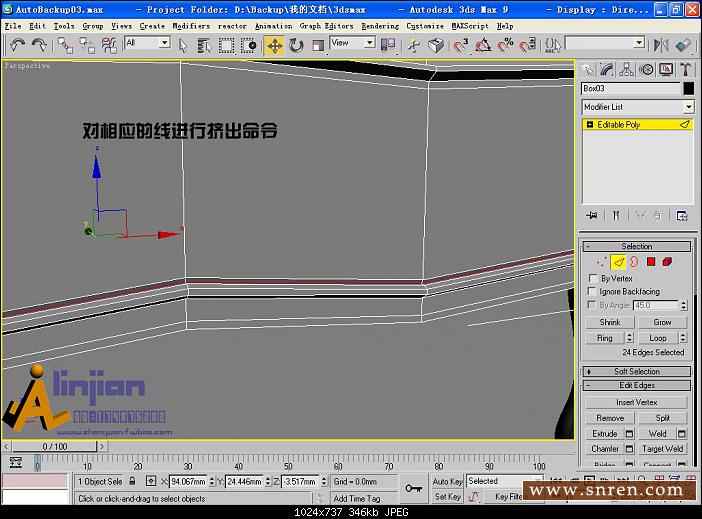Activate the Select and Scale tool

pos(318,45)
